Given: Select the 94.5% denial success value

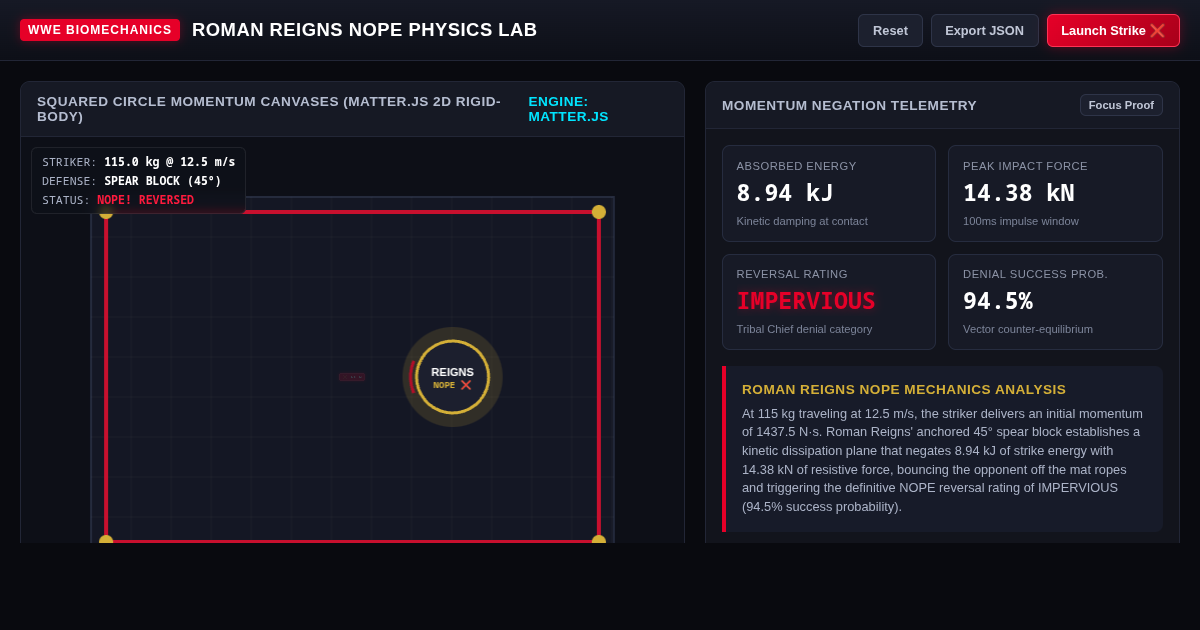Looking at the screenshot, I should point(998,301).
